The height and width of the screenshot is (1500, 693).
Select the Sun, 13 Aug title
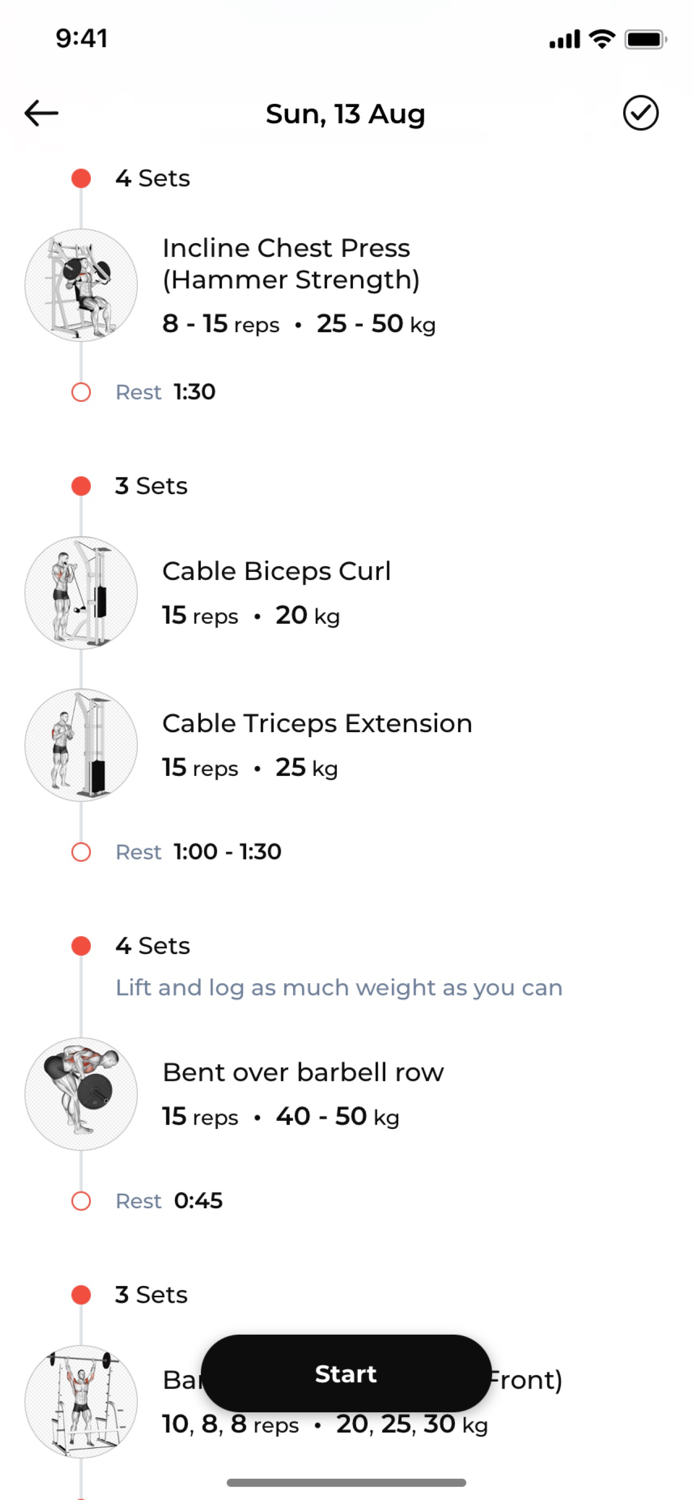[x=345, y=113]
